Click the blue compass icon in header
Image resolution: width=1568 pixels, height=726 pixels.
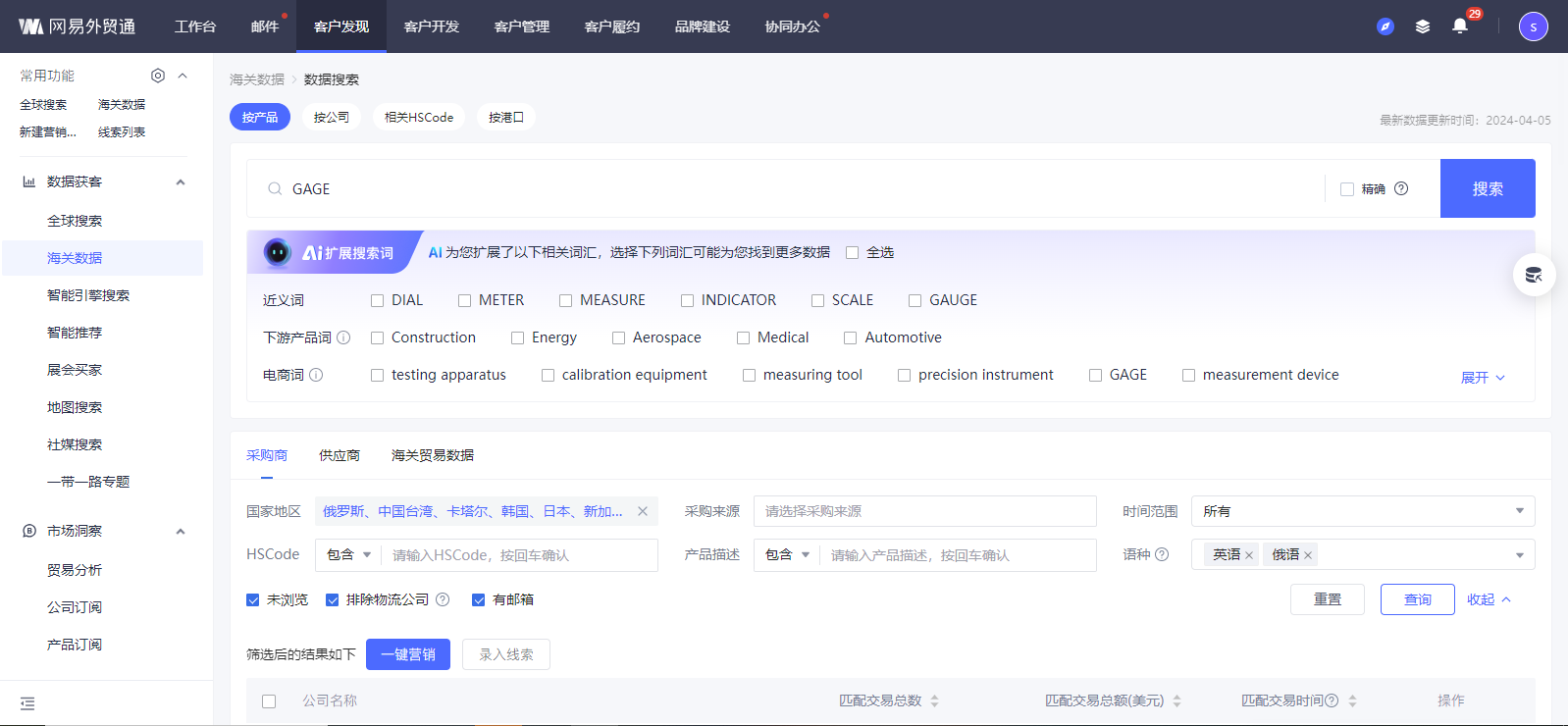coord(1385,26)
